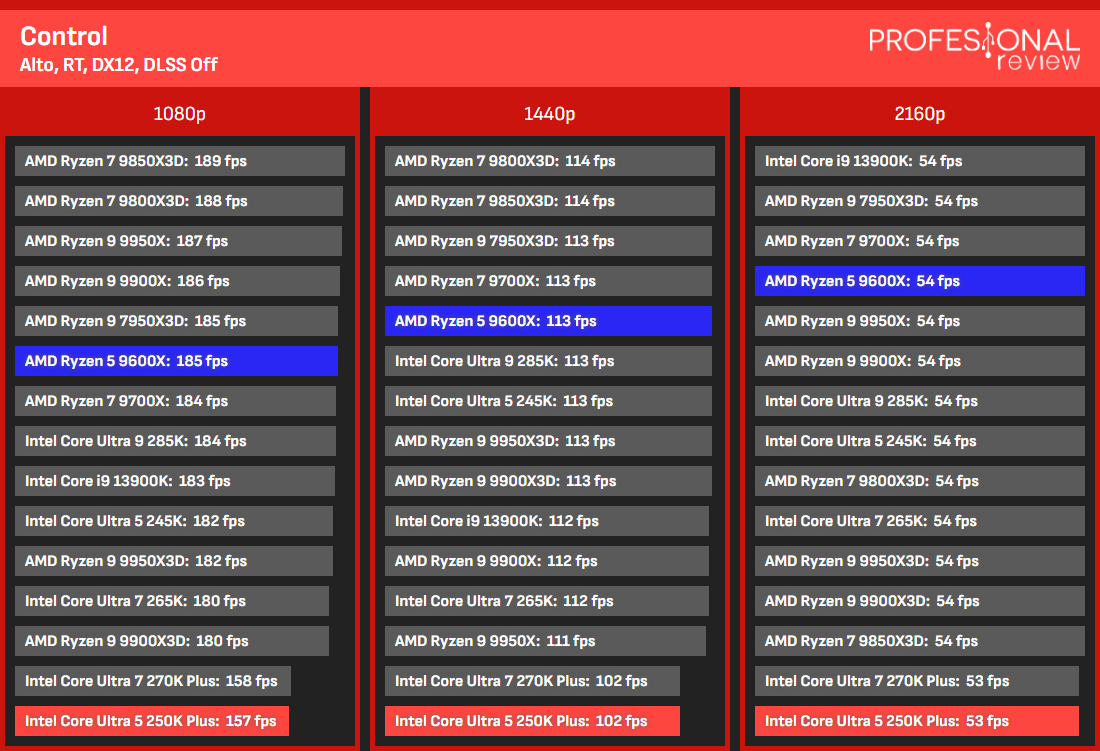Click Core Ultra 7 270K Plus 102 fps row
This screenshot has width=1100, height=751.
pyautogui.click(x=532, y=681)
